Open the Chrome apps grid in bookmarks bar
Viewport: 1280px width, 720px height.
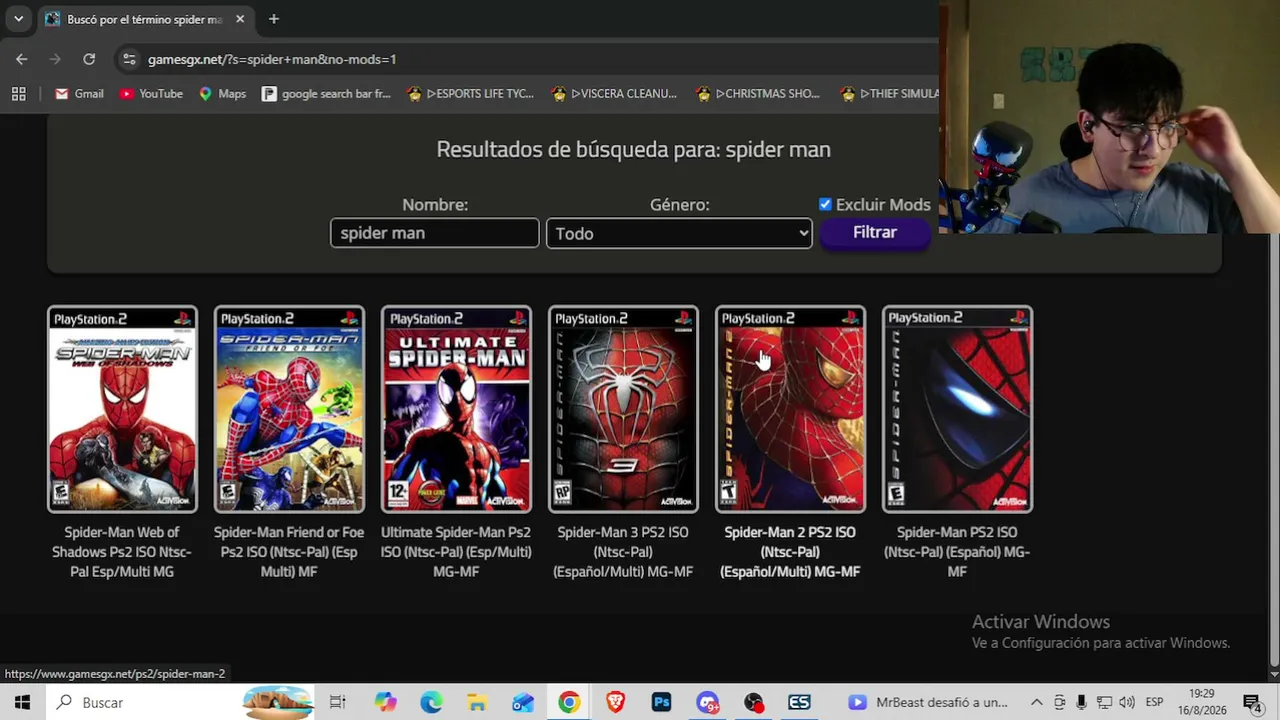click(x=18, y=94)
